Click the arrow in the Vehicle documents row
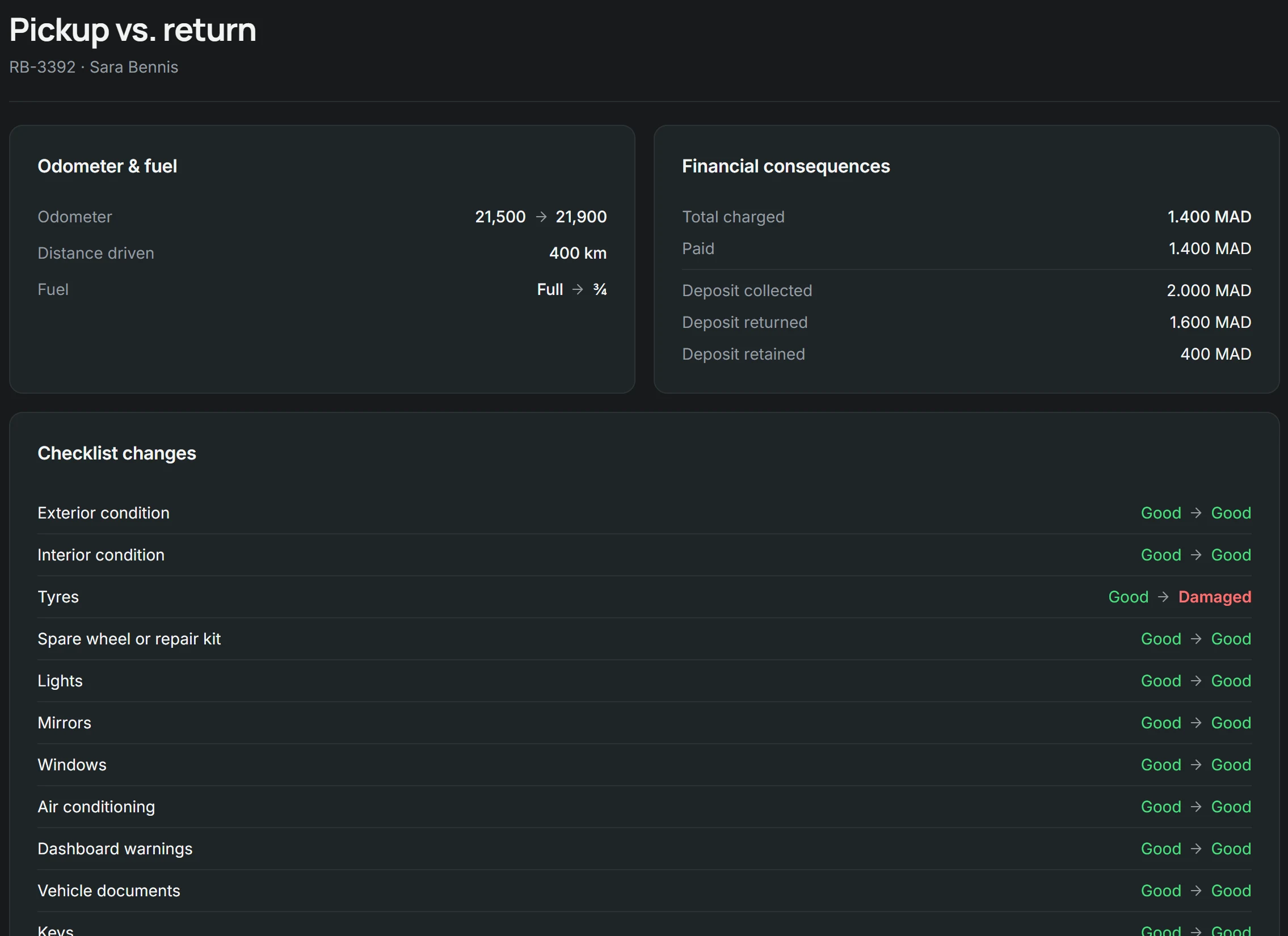 pos(1196,891)
